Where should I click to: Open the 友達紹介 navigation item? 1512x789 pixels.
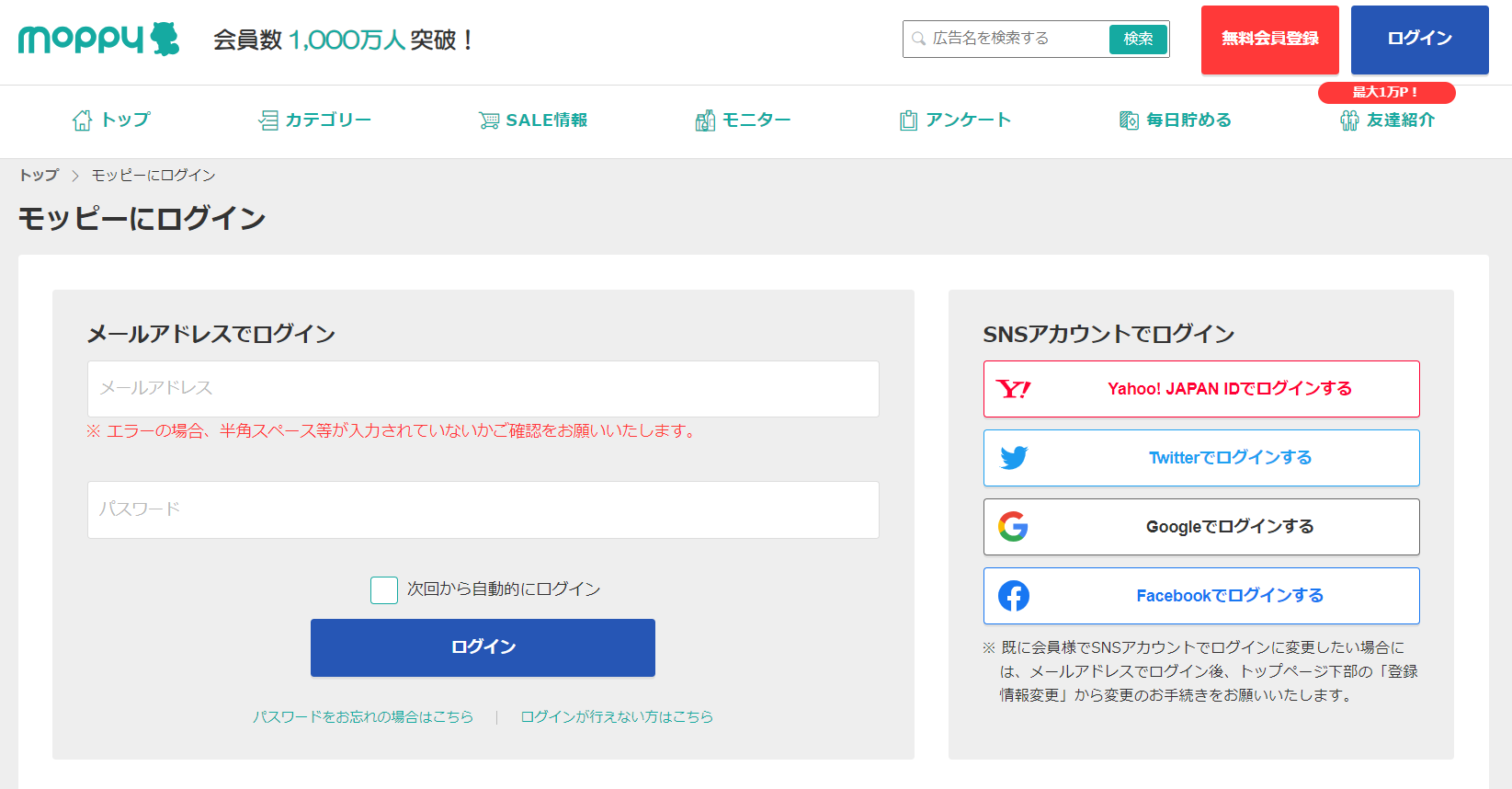(1387, 120)
